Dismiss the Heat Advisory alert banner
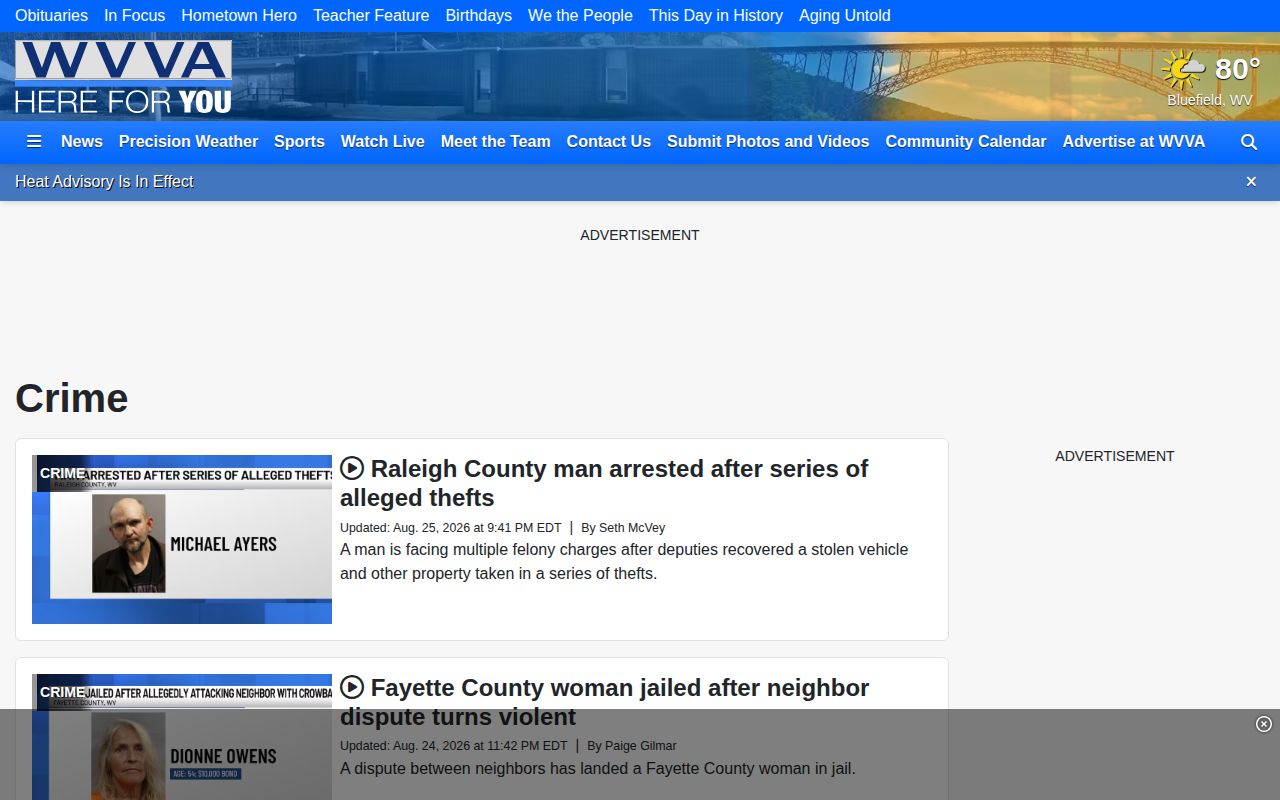The width and height of the screenshot is (1280, 800). [x=1251, y=181]
